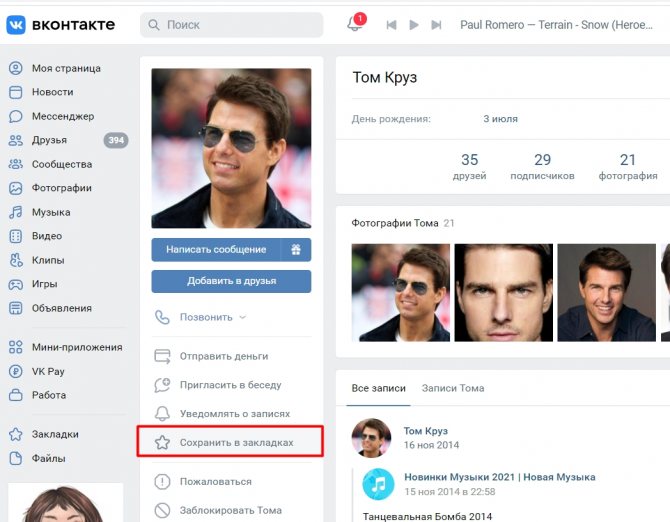Click the Объявления icon
Screen dimensions: 670x522
pyautogui.click(x=16, y=308)
